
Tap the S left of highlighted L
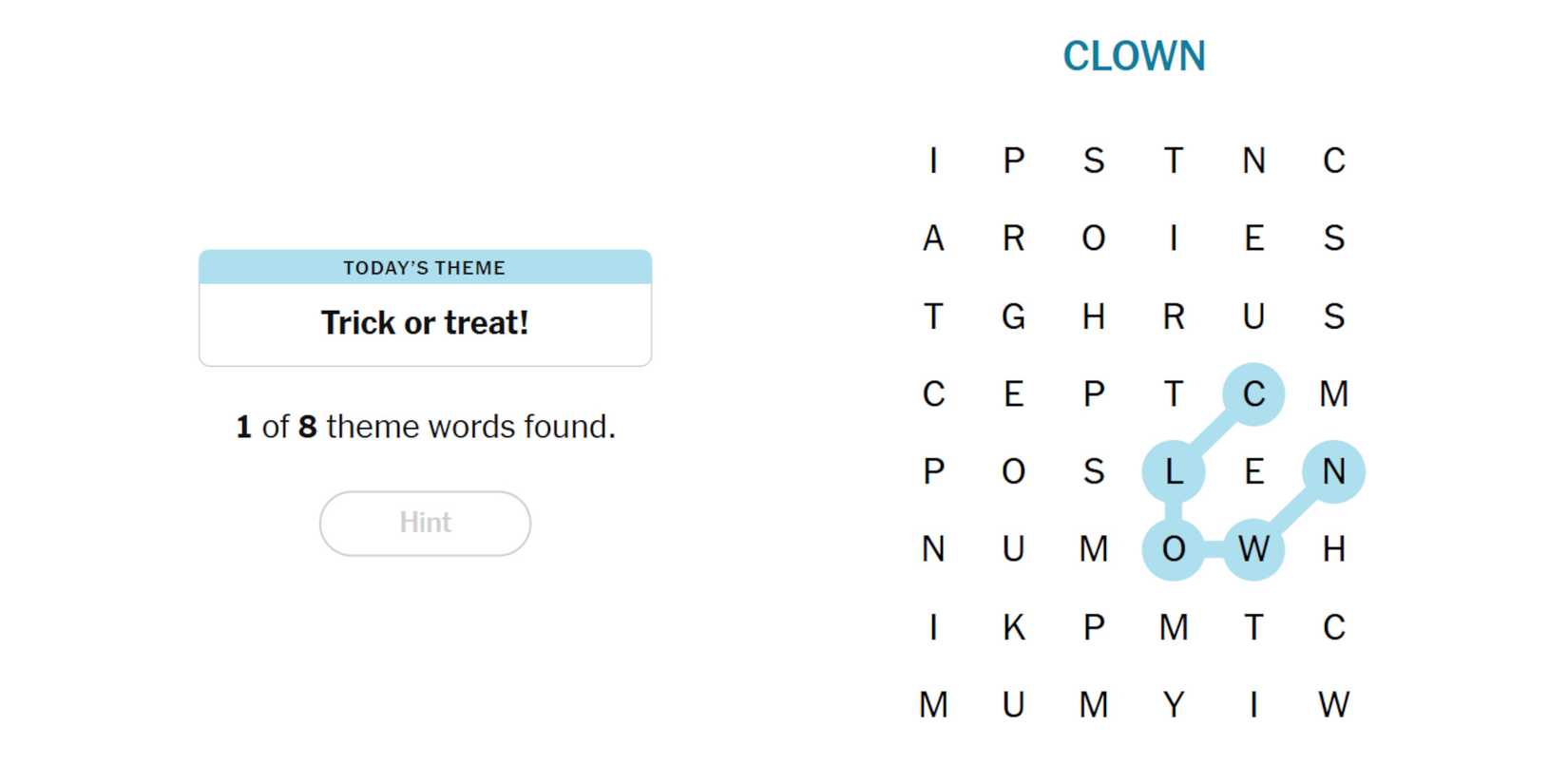pos(1094,471)
